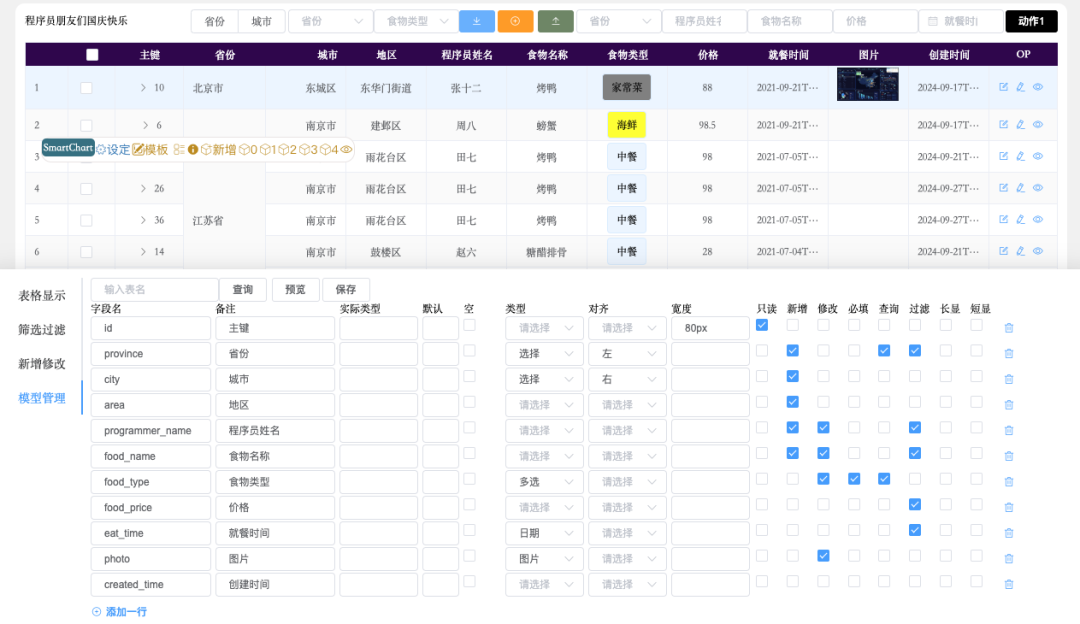Click the green upload icon in the toolbar

[x=556, y=20]
